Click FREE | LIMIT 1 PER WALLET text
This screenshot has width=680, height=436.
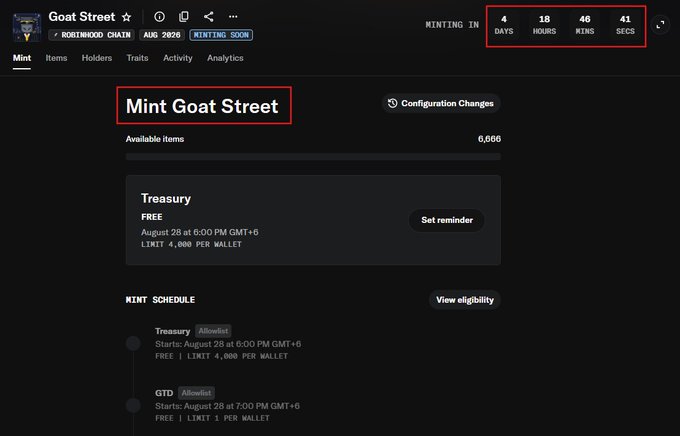(212, 419)
